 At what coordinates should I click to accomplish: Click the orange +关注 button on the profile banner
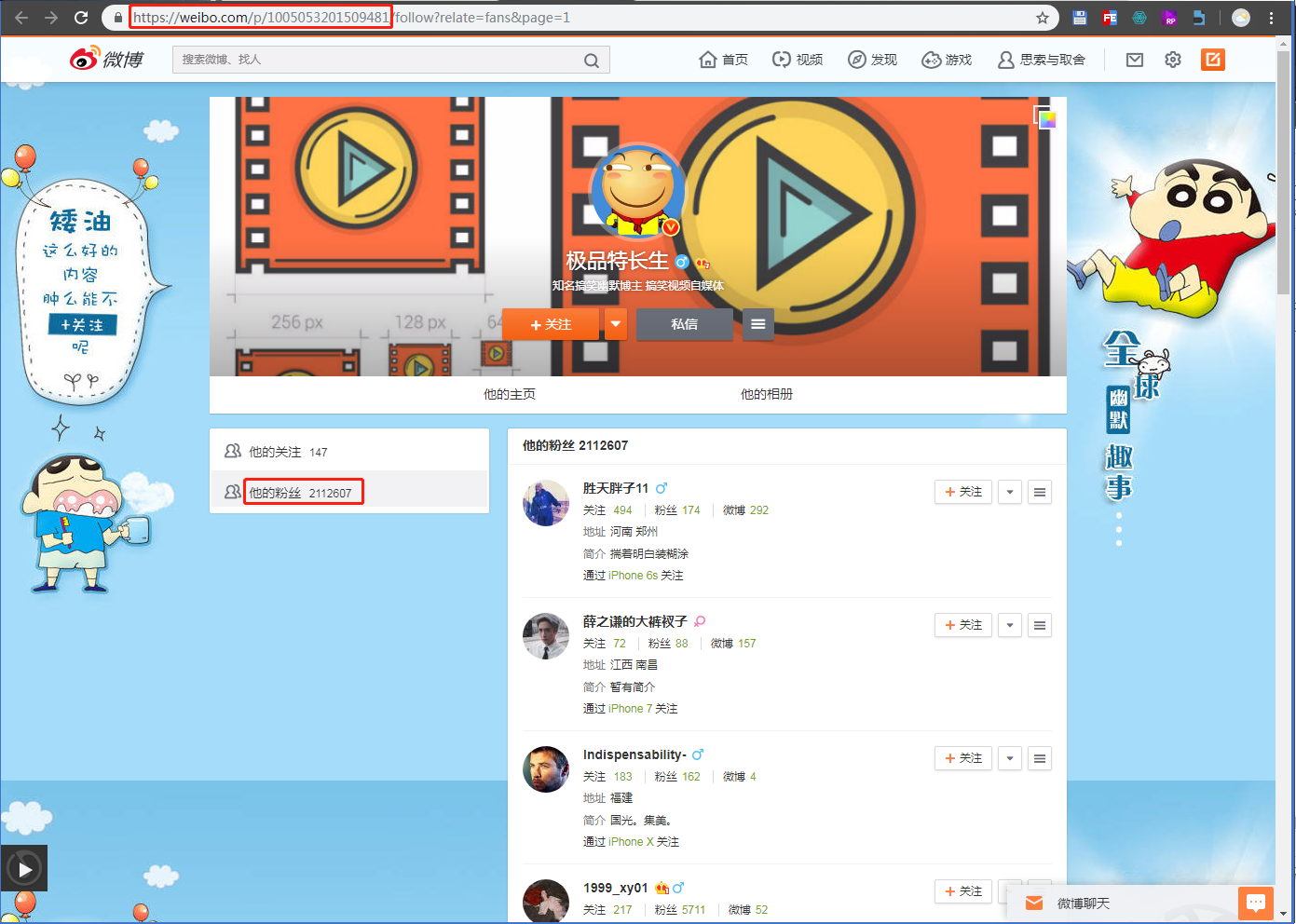pyautogui.click(x=552, y=324)
